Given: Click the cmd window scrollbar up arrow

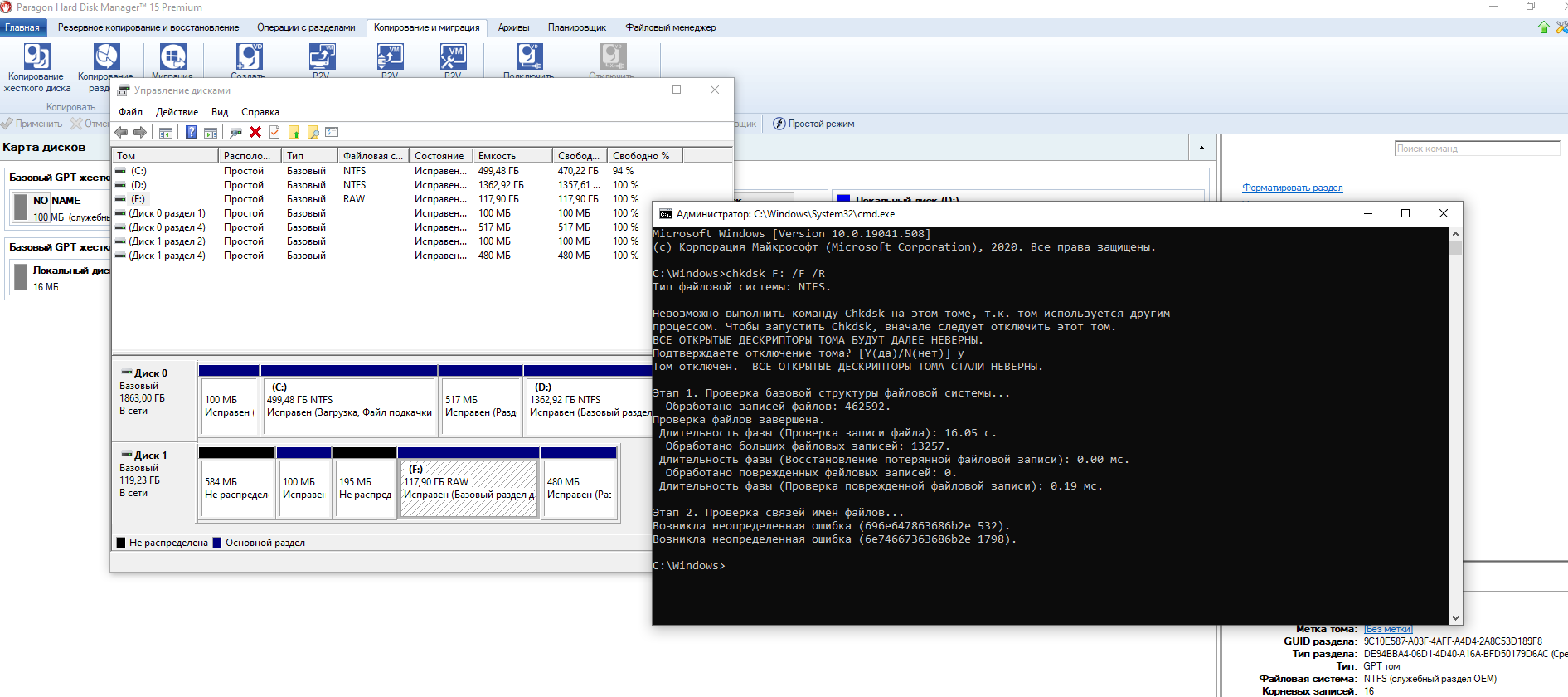Looking at the screenshot, I should (x=1455, y=234).
